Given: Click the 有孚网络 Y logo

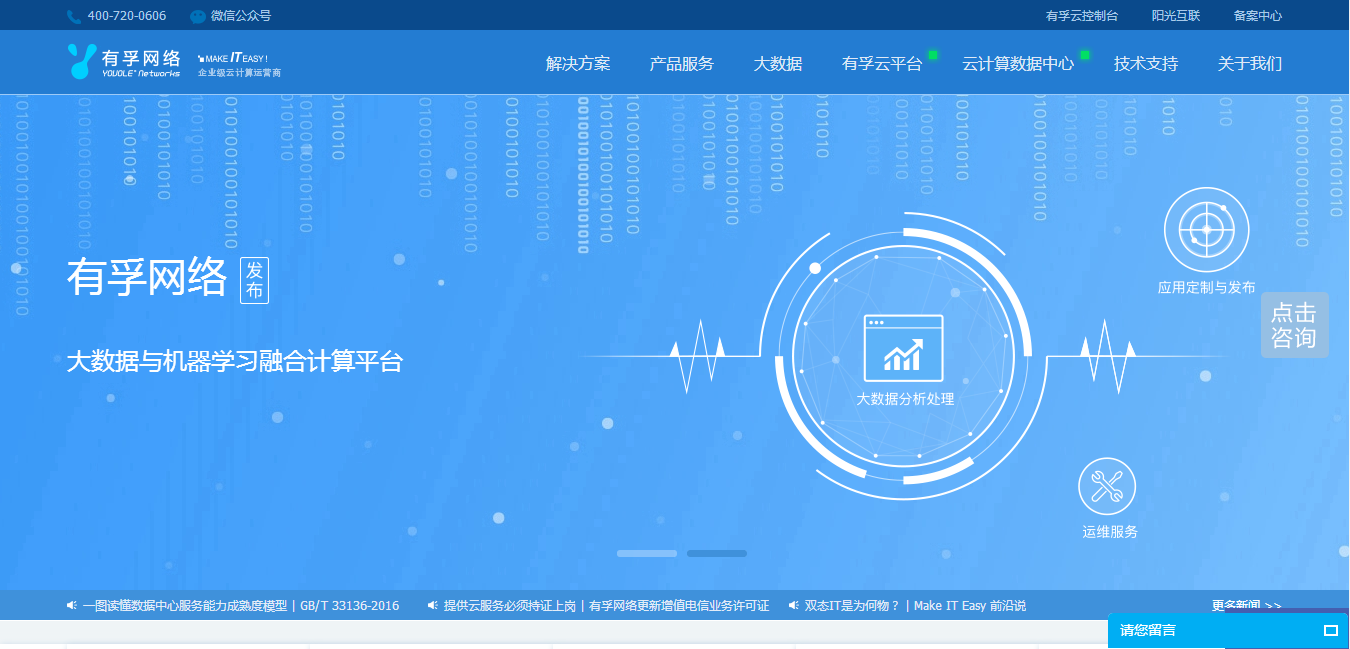Looking at the screenshot, I should [x=82, y=61].
